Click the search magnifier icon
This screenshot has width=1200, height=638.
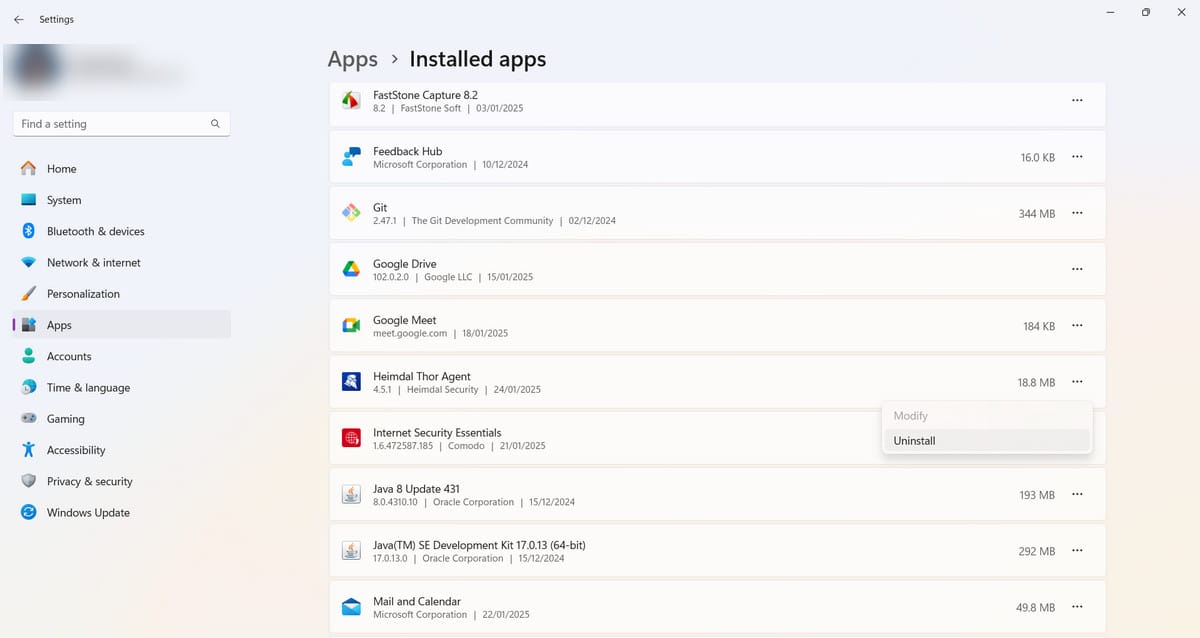pos(215,124)
